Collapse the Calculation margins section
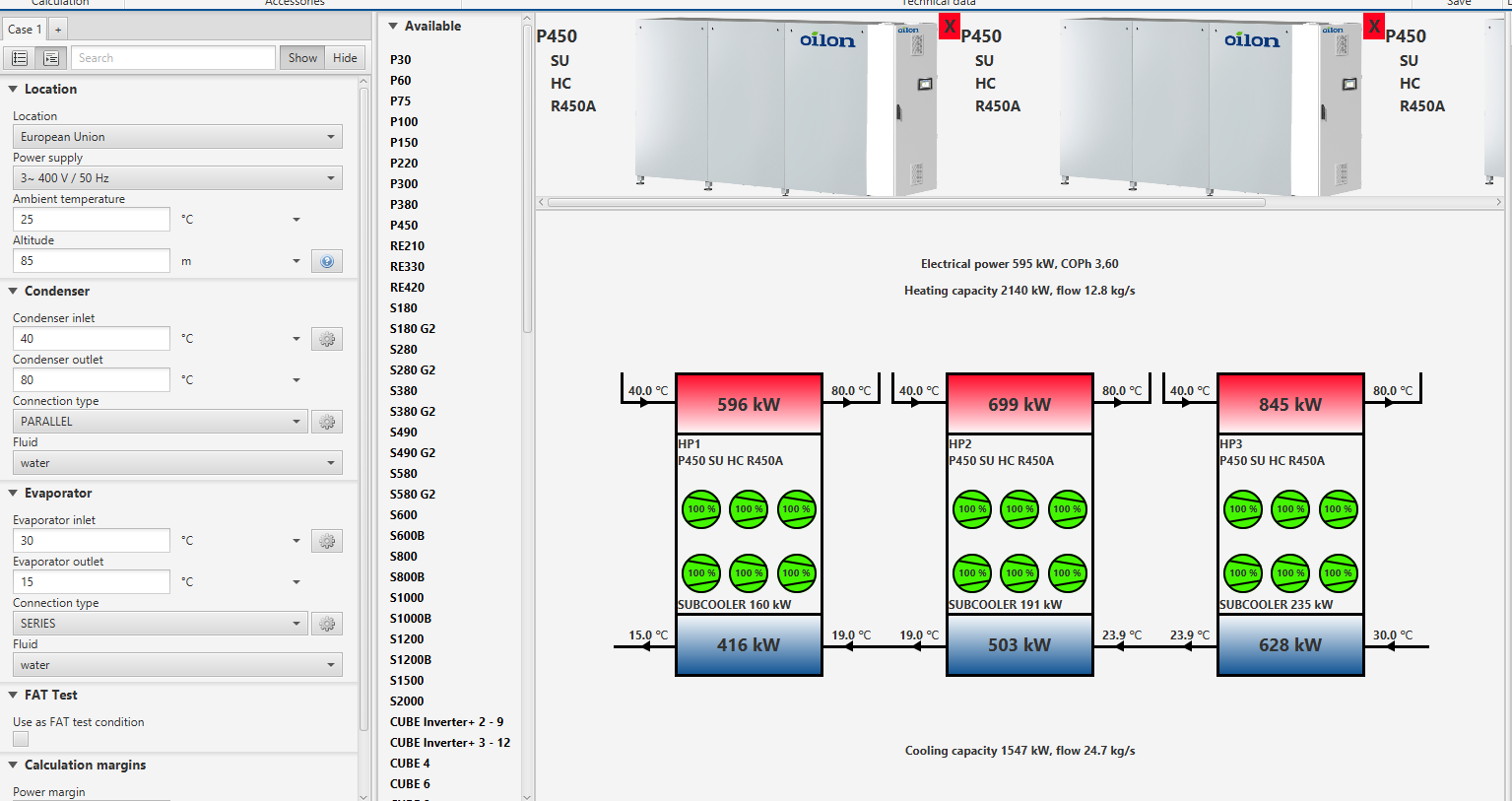 tap(13, 765)
